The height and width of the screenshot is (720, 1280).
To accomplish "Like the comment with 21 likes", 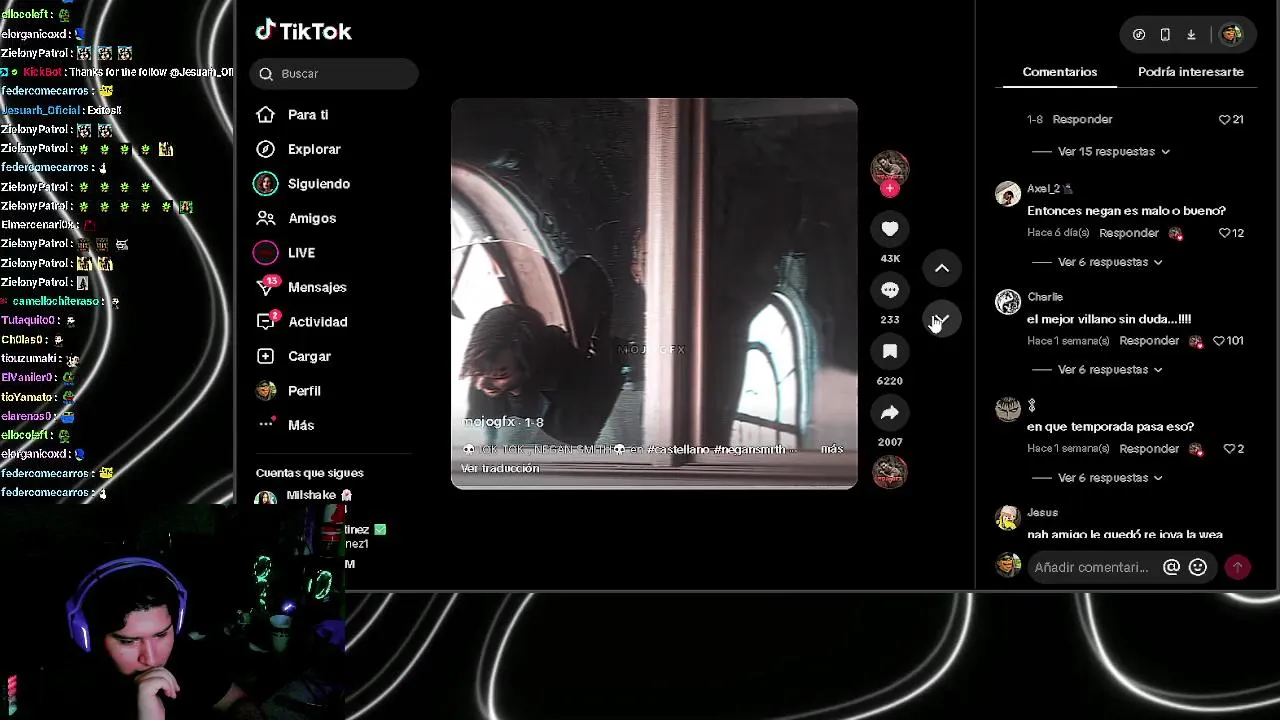I will point(1224,120).
